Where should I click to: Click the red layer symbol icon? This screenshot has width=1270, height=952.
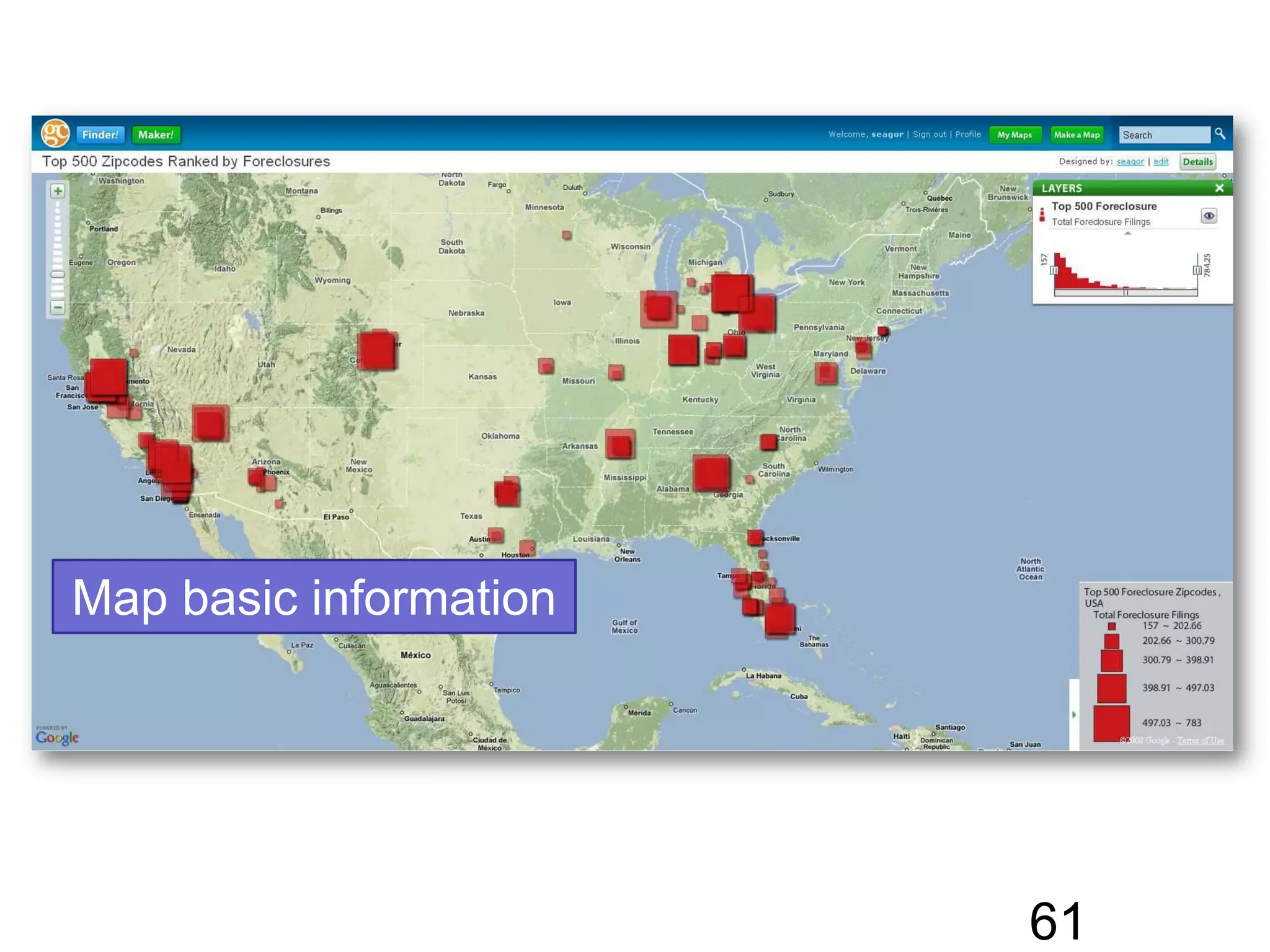click(x=1042, y=214)
